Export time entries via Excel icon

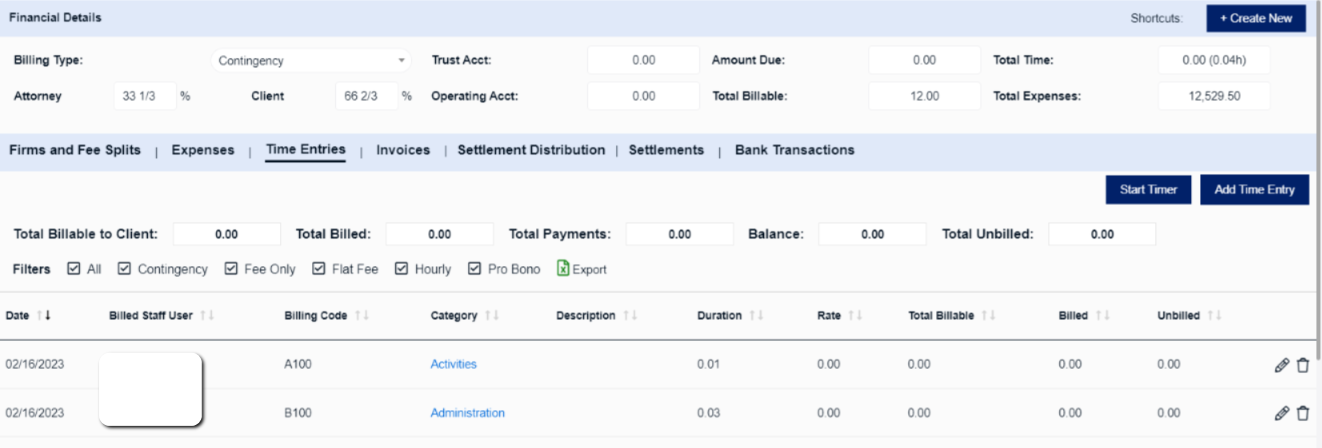563,269
